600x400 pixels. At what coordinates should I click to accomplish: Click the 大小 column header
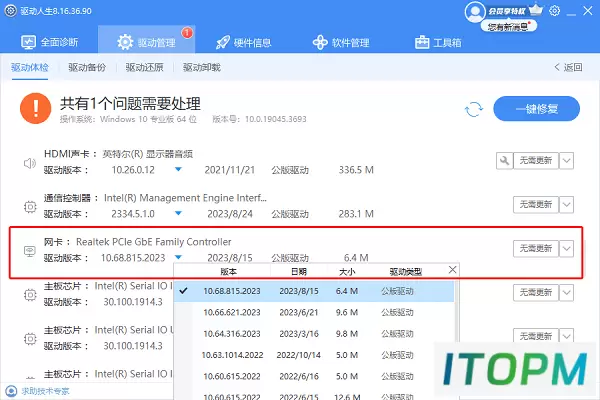(347, 271)
